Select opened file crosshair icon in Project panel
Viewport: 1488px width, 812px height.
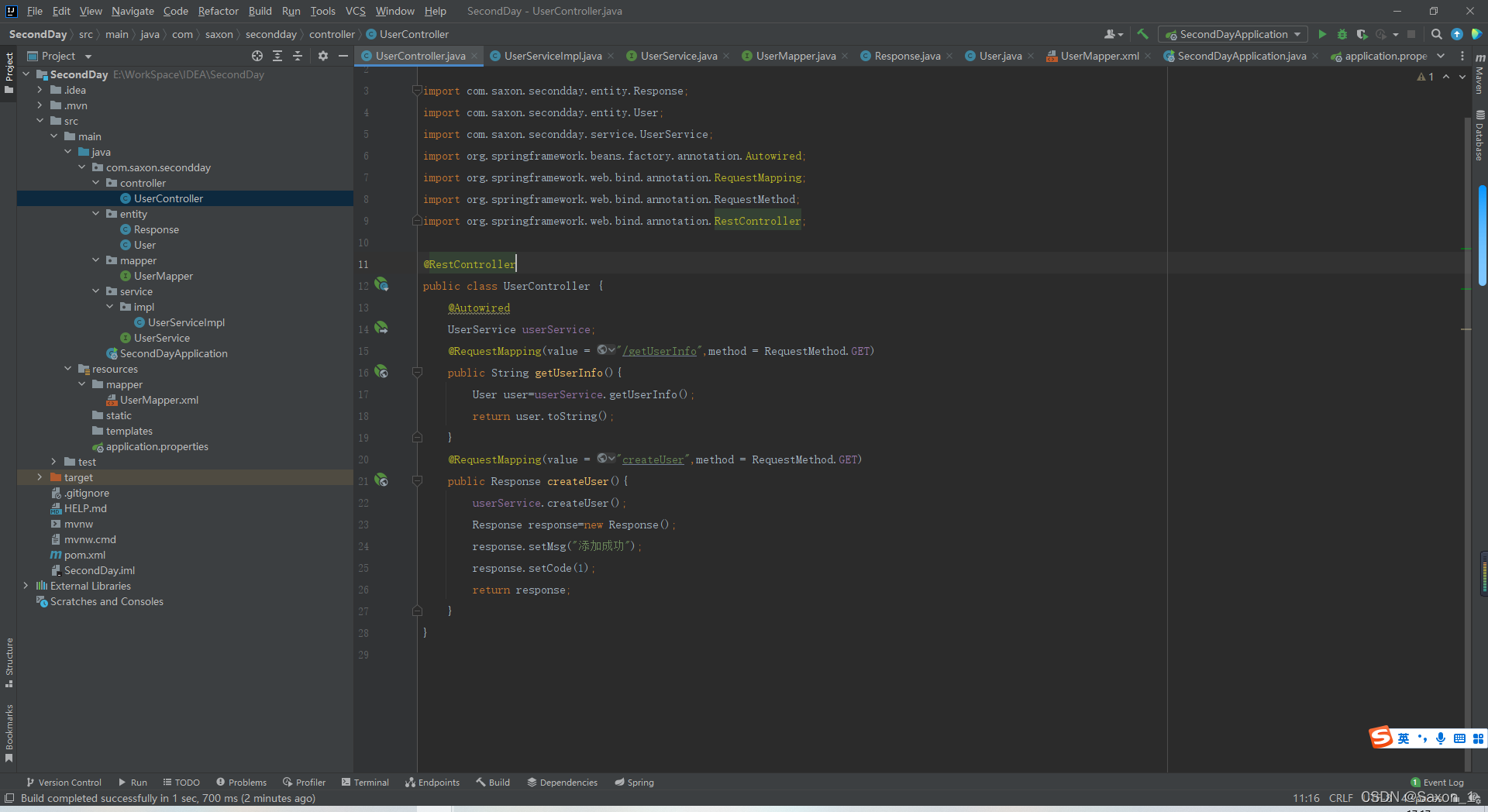click(x=257, y=56)
